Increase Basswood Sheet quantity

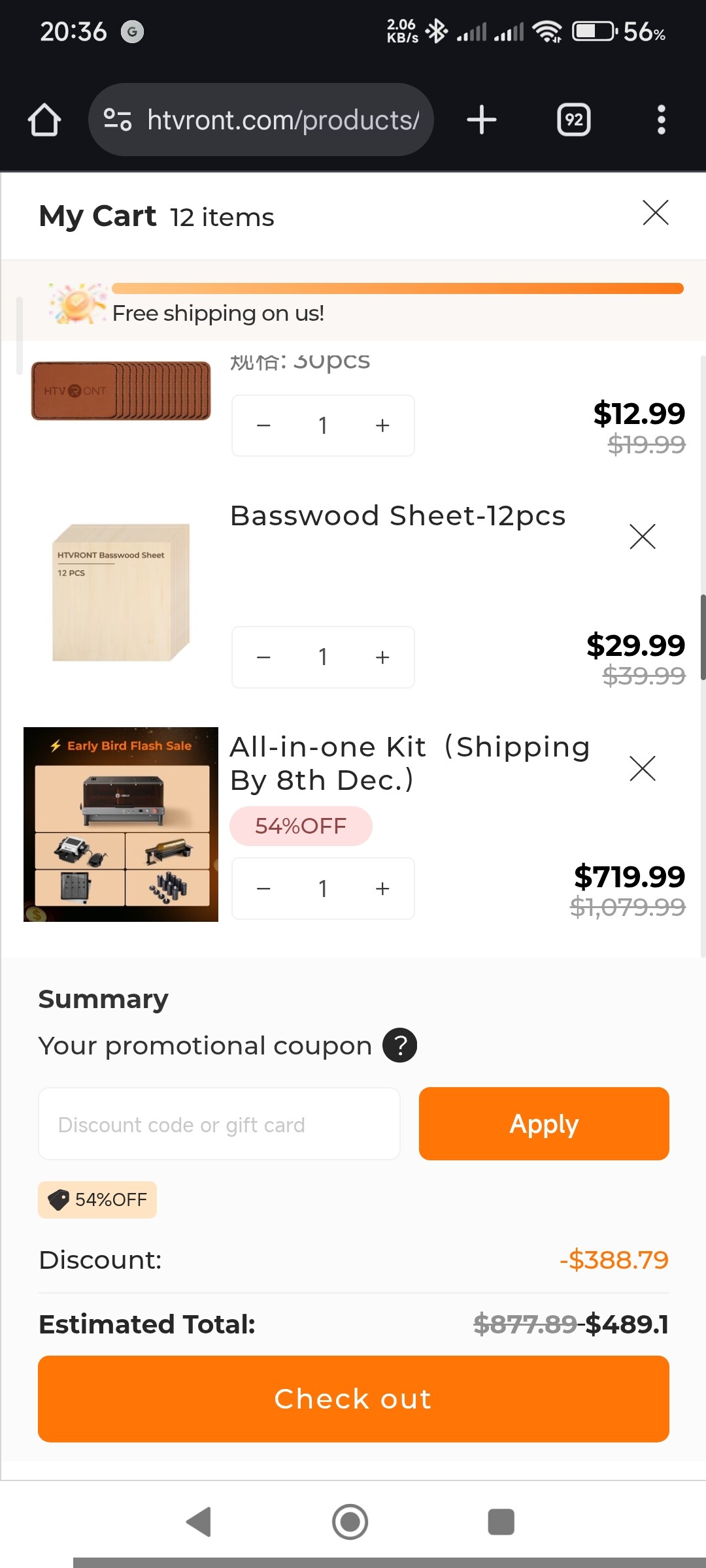coord(382,657)
